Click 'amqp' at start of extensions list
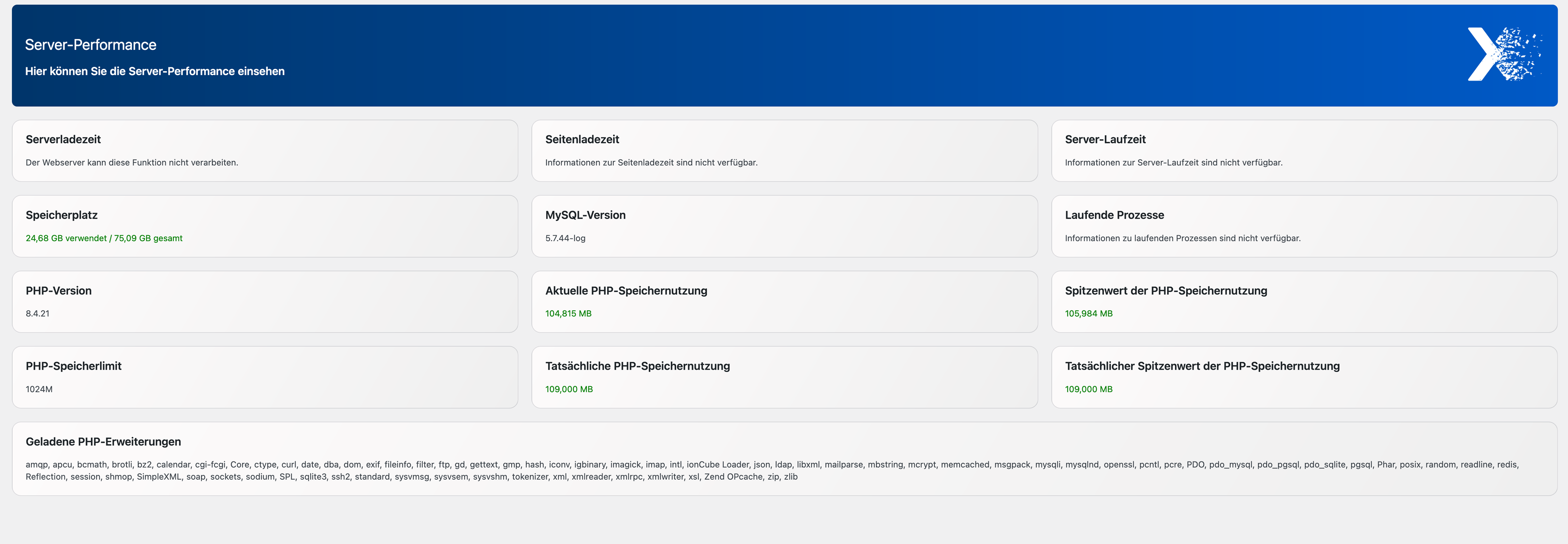This screenshot has width=1568, height=544. click(36, 464)
